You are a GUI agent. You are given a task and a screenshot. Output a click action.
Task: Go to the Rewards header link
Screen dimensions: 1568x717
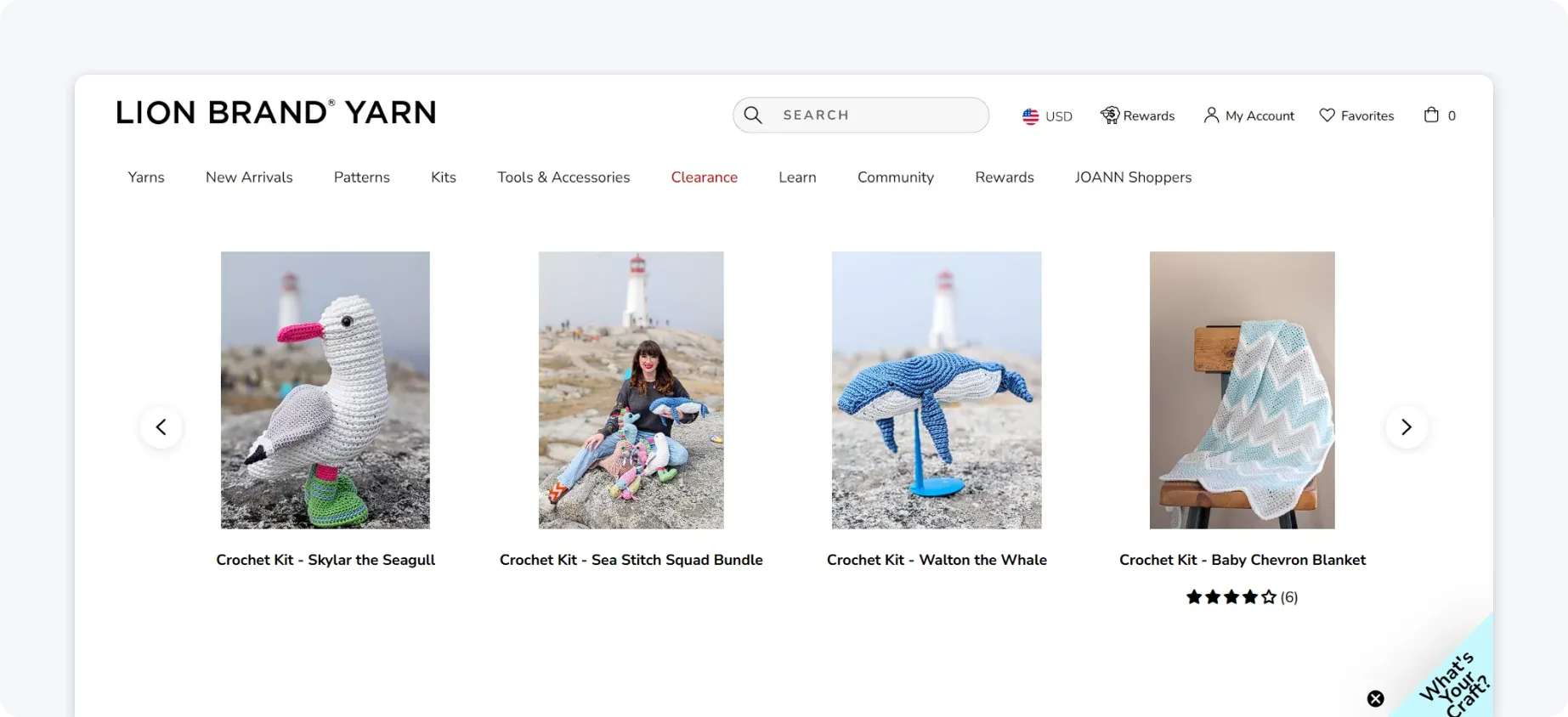1137,116
